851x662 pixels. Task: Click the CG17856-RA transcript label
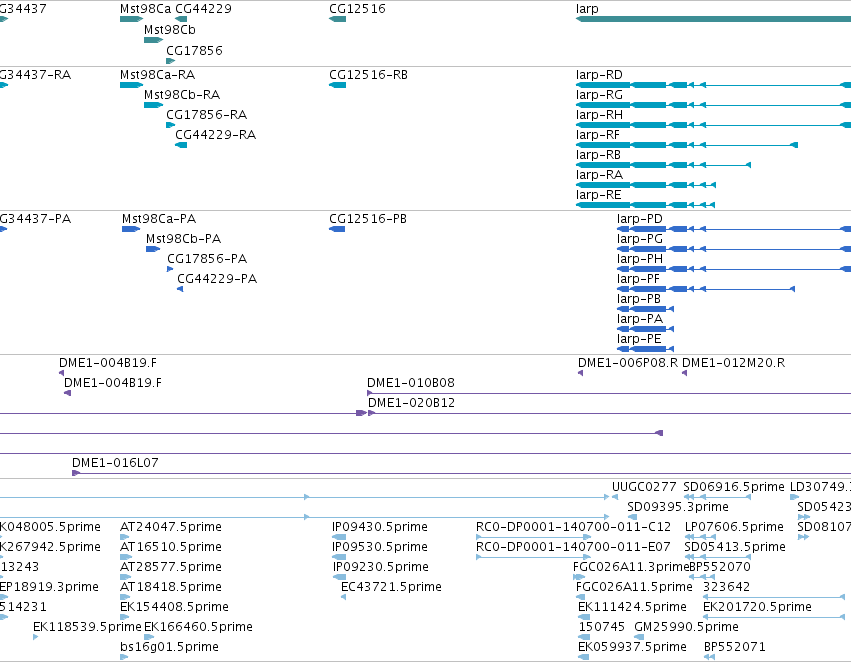(206, 115)
